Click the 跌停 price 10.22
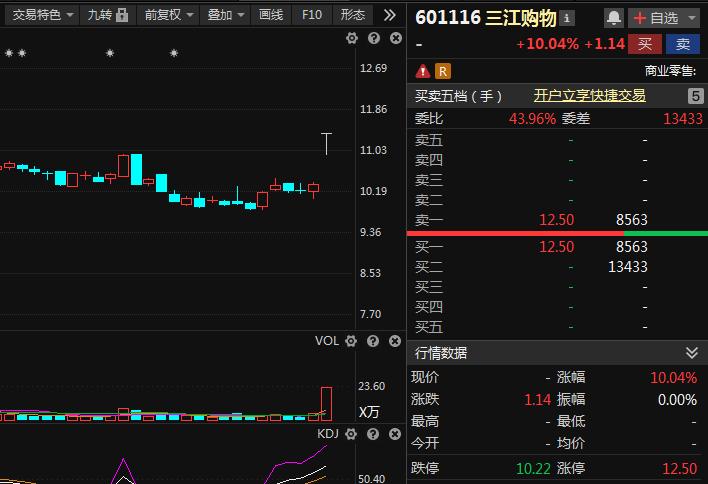 click(x=533, y=468)
